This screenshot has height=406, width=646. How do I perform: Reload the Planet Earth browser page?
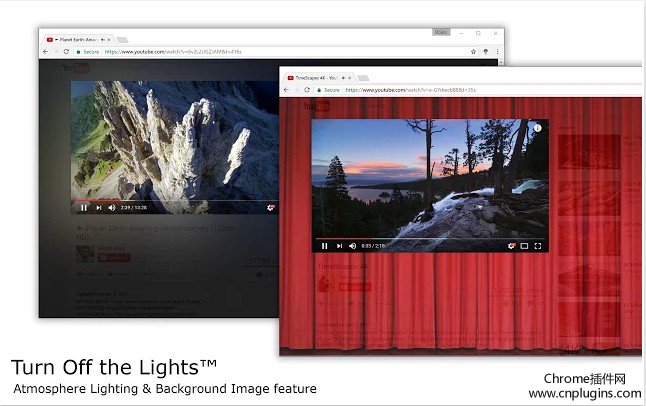click(66, 52)
